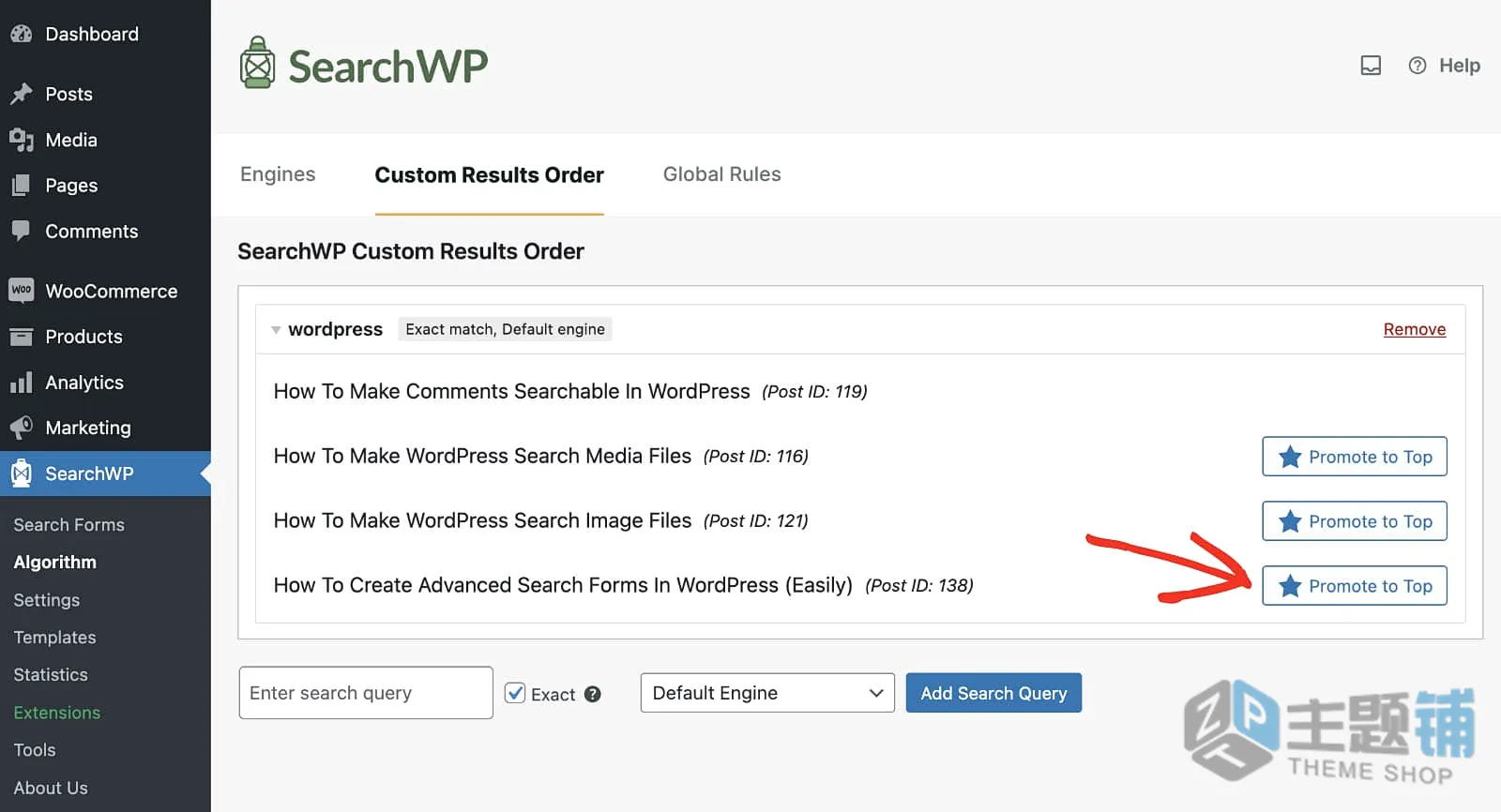The height and width of the screenshot is (812, 1501).
Task: Click the SearchWP lantern logo in header
Action: (257, 63)
